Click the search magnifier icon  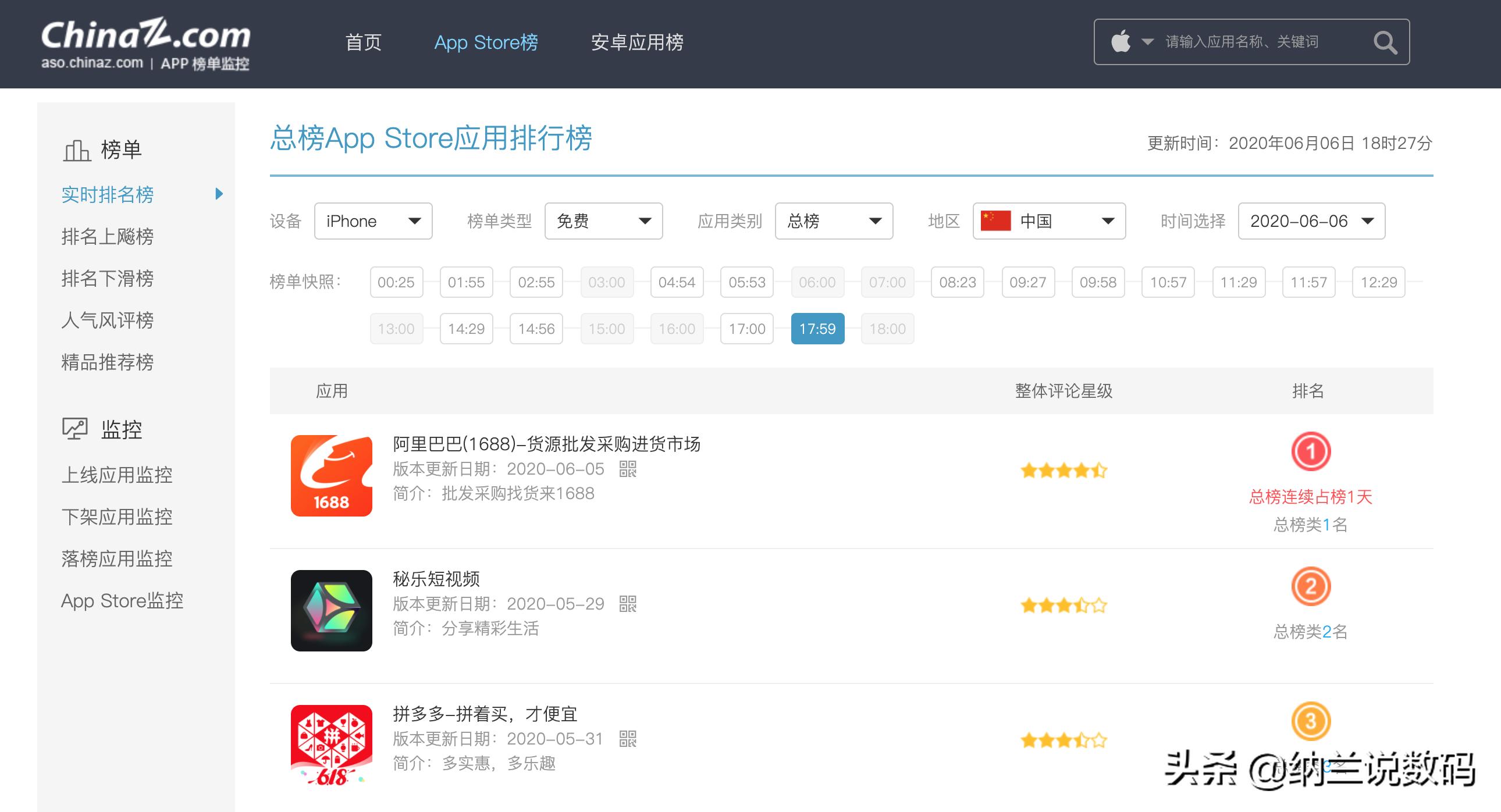(1385, 42)
